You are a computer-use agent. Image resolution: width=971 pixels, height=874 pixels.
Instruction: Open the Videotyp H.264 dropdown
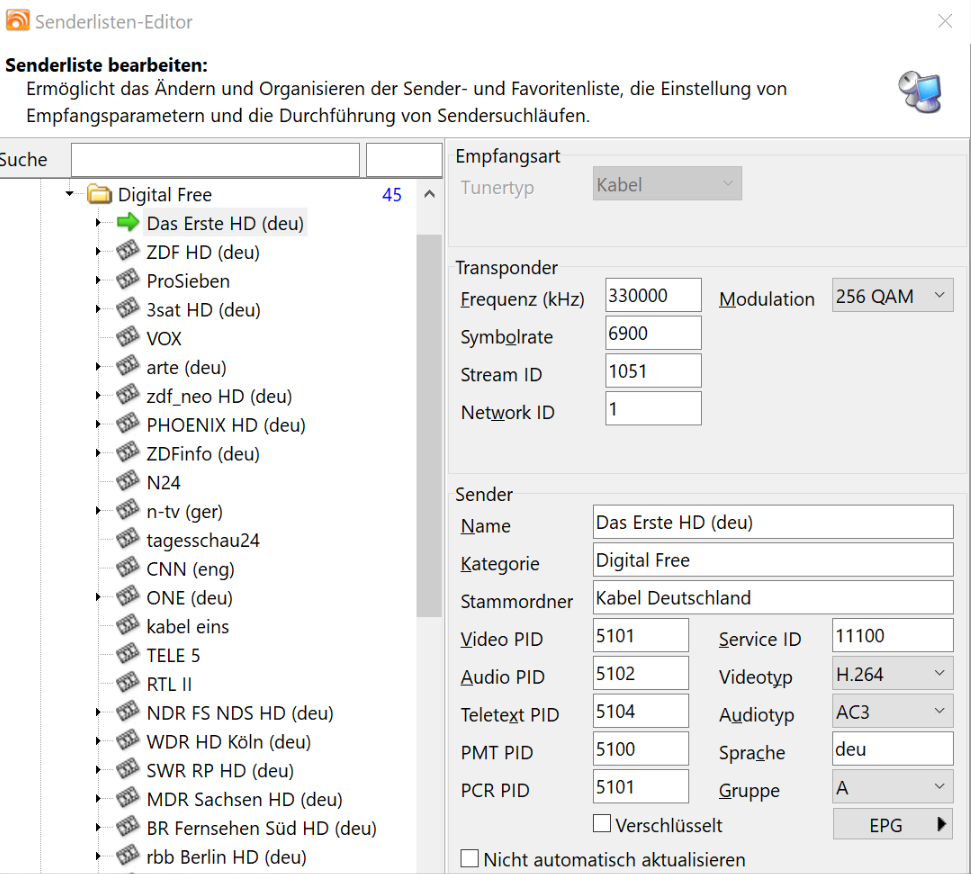coord(892,674)
